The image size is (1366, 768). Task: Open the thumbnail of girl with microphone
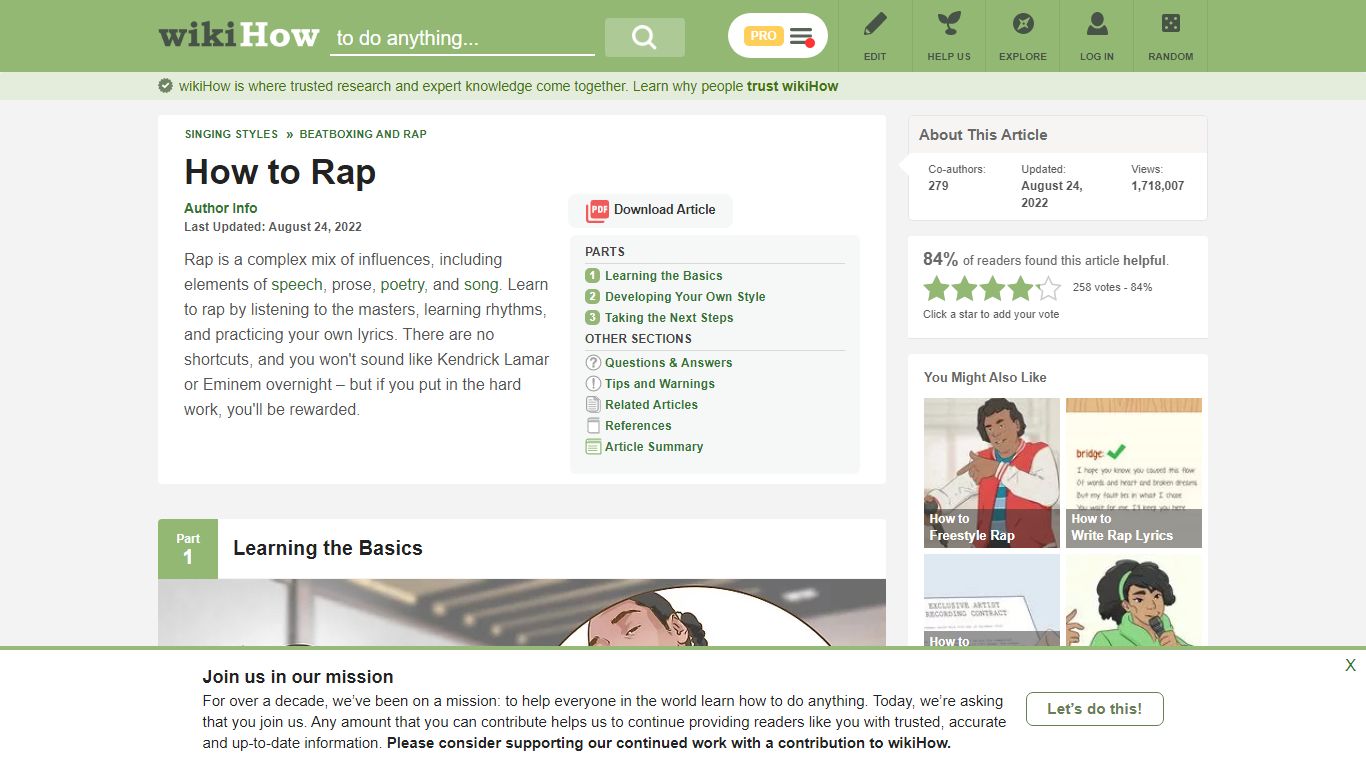(1134, 600)
